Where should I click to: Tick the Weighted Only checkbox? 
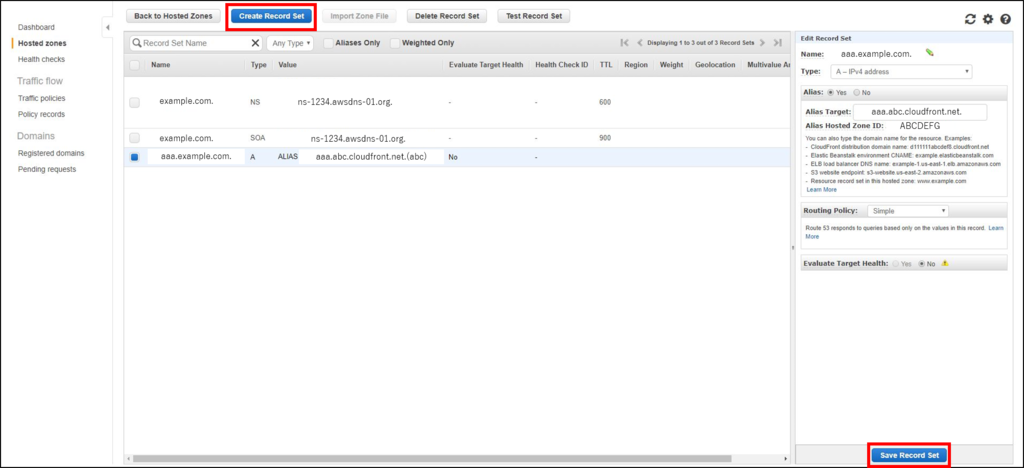pos(395,43)
